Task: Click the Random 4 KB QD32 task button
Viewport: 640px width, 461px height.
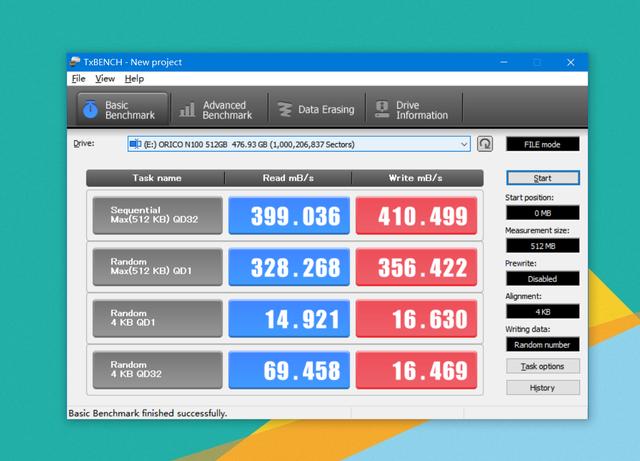Action: tap(157, 370)
